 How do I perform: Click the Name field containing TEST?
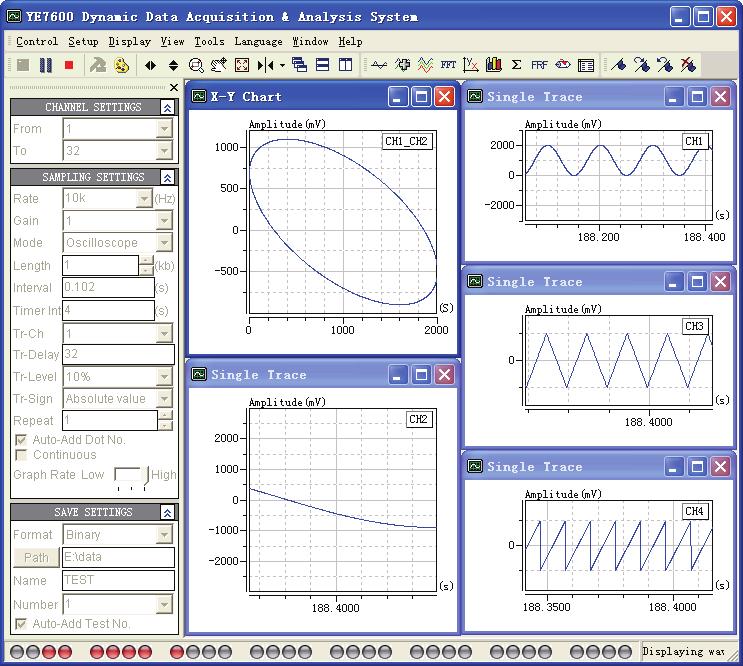click(x=118, y=580)
